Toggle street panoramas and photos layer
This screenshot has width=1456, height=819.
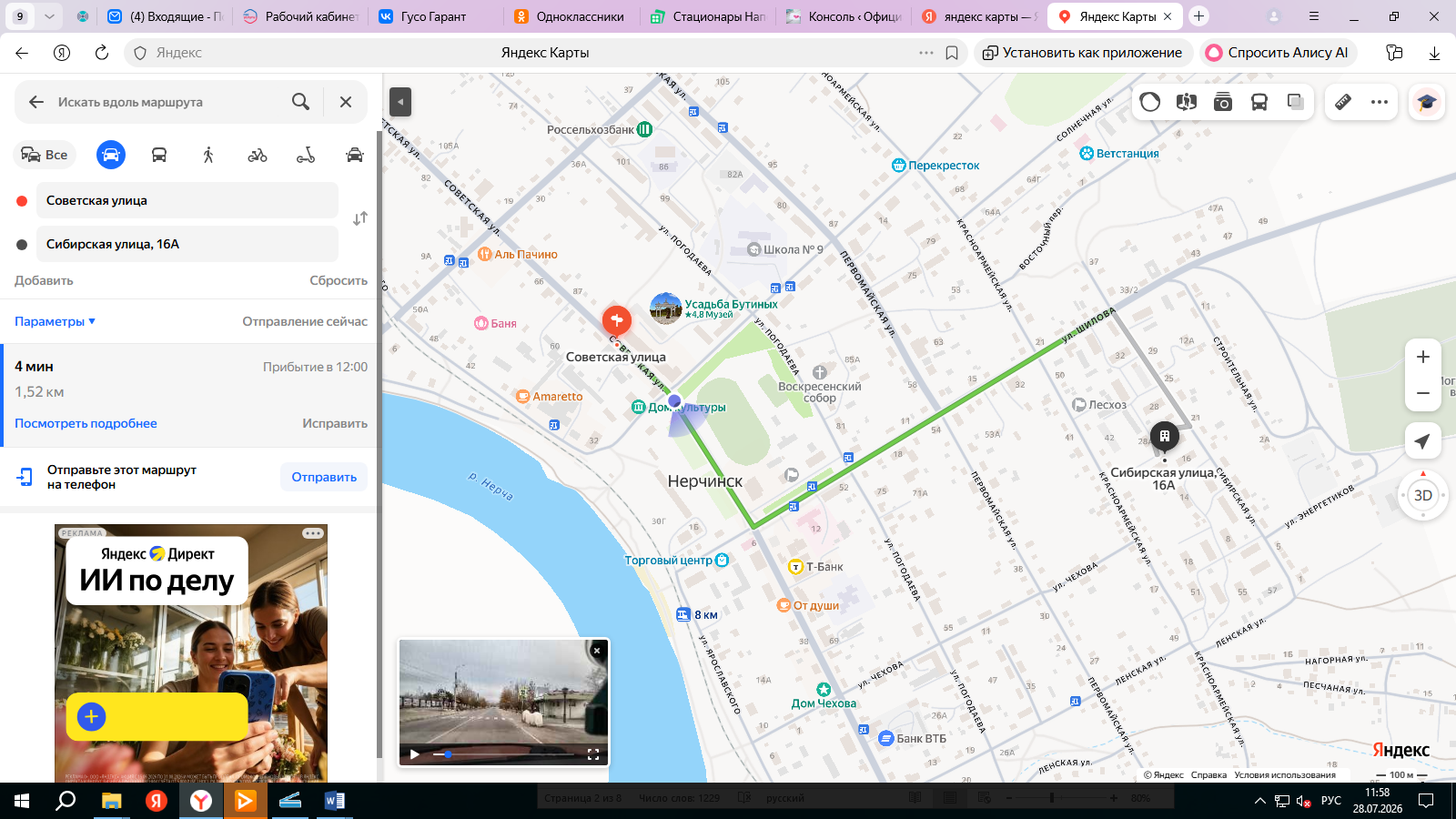coord(1223,102)
